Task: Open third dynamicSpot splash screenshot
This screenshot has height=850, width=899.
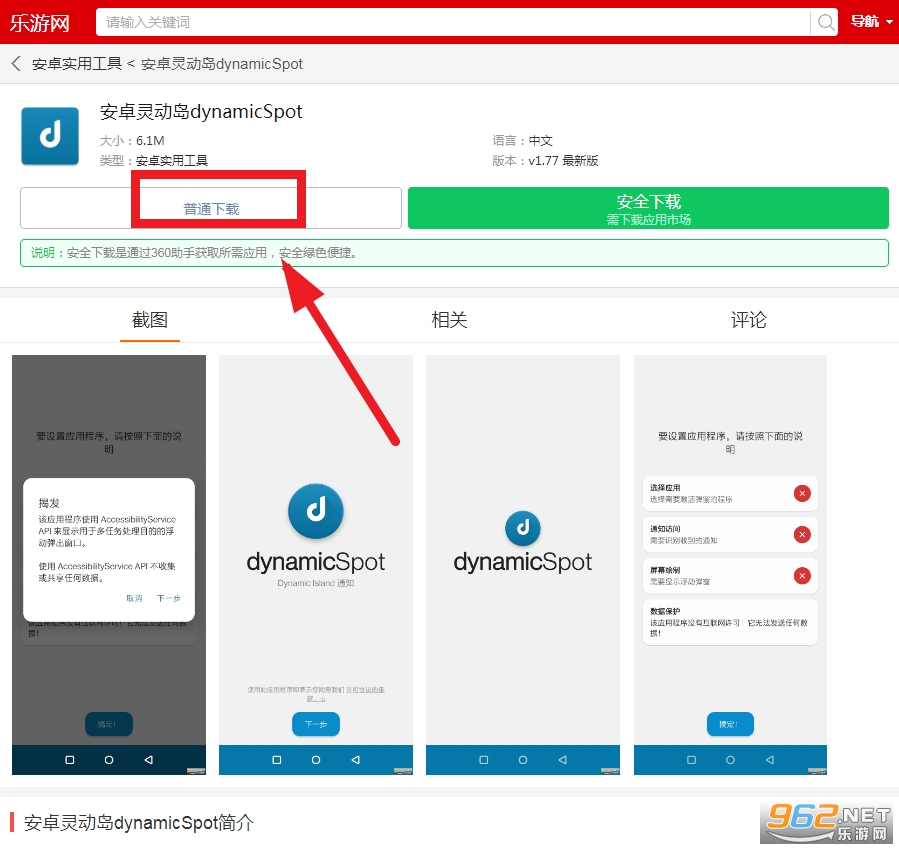Action: [x=523, y=565]
